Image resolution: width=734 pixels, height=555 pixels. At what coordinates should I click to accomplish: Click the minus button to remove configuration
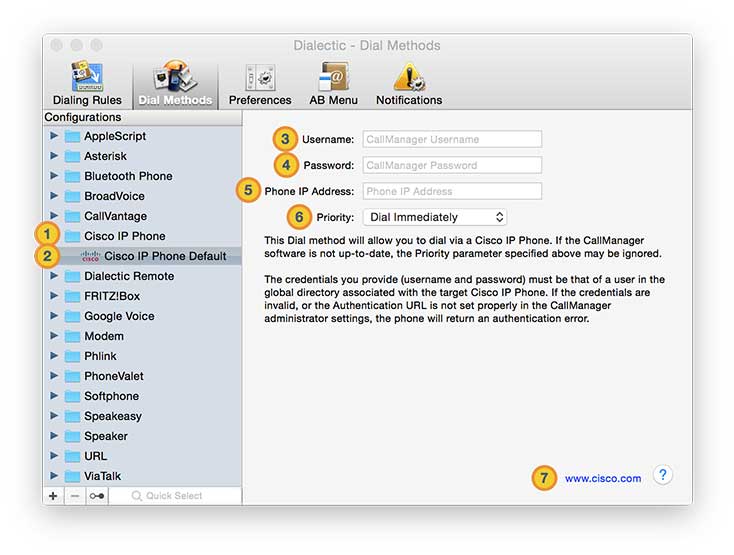(75, 496)
